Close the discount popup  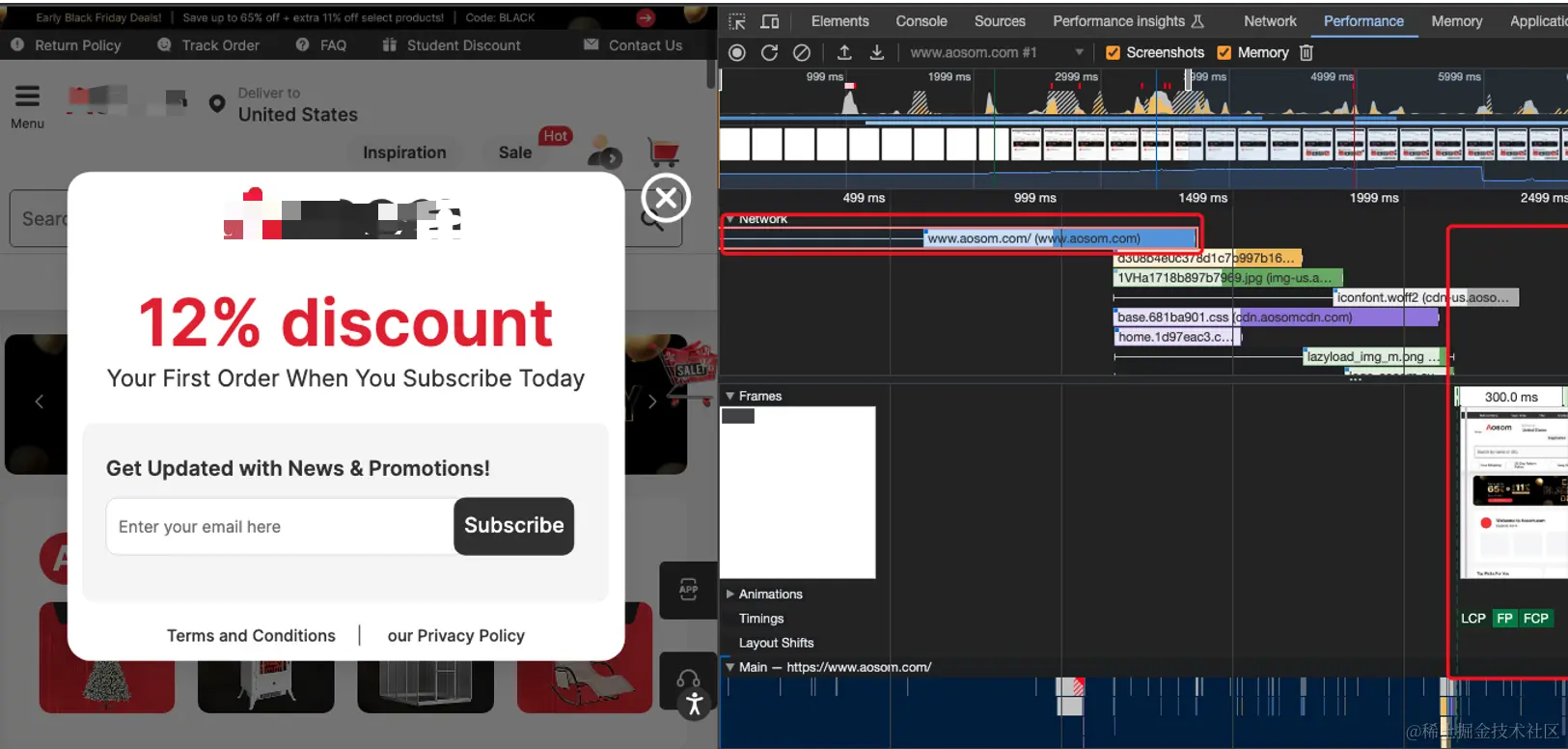pyautogui.click(x=666, y=198)
